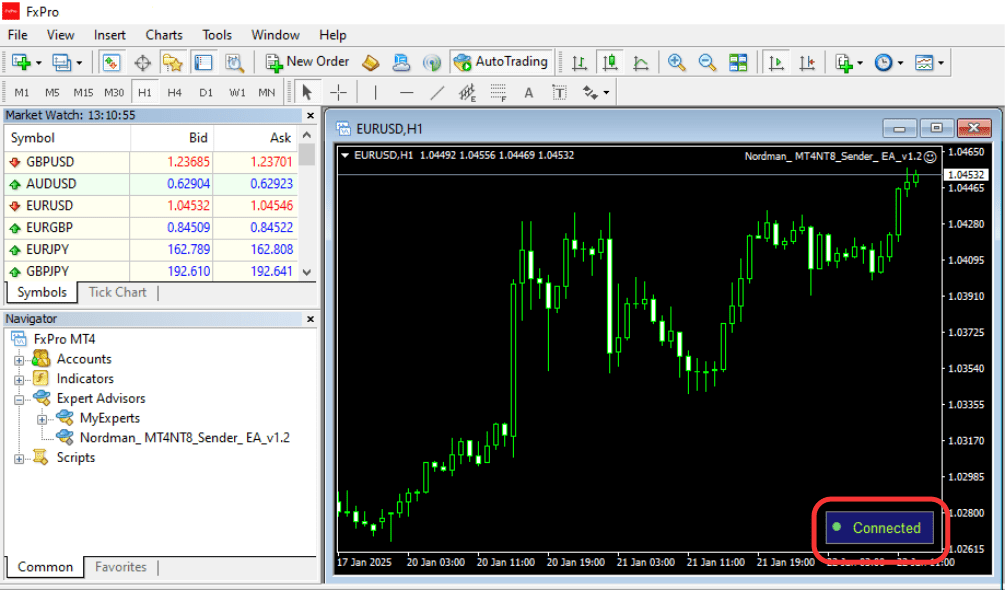Expand the Accounts node in Navigator

(x=19, y=360)
